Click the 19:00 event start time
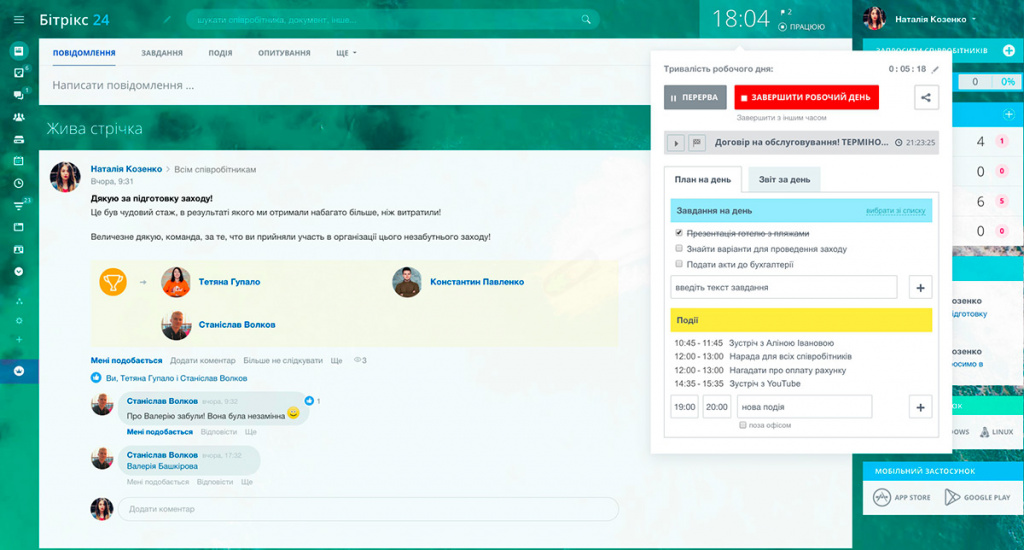This screenshot has width=1024, height=550. click(x=684, y=407)
